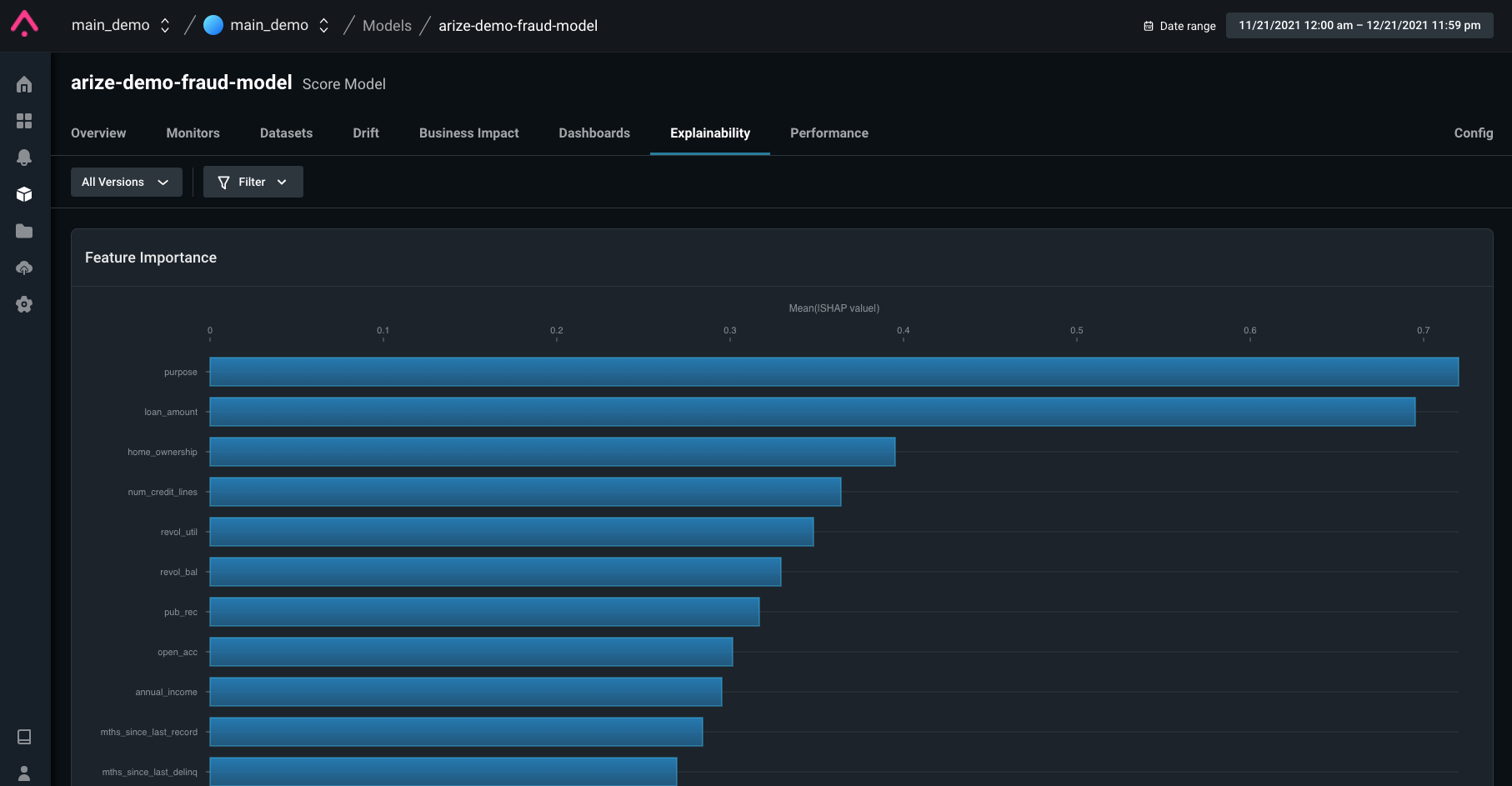Click arize-demo-fraud-model breadcrumb
The image size is (1512, 786).
(518, 25)
